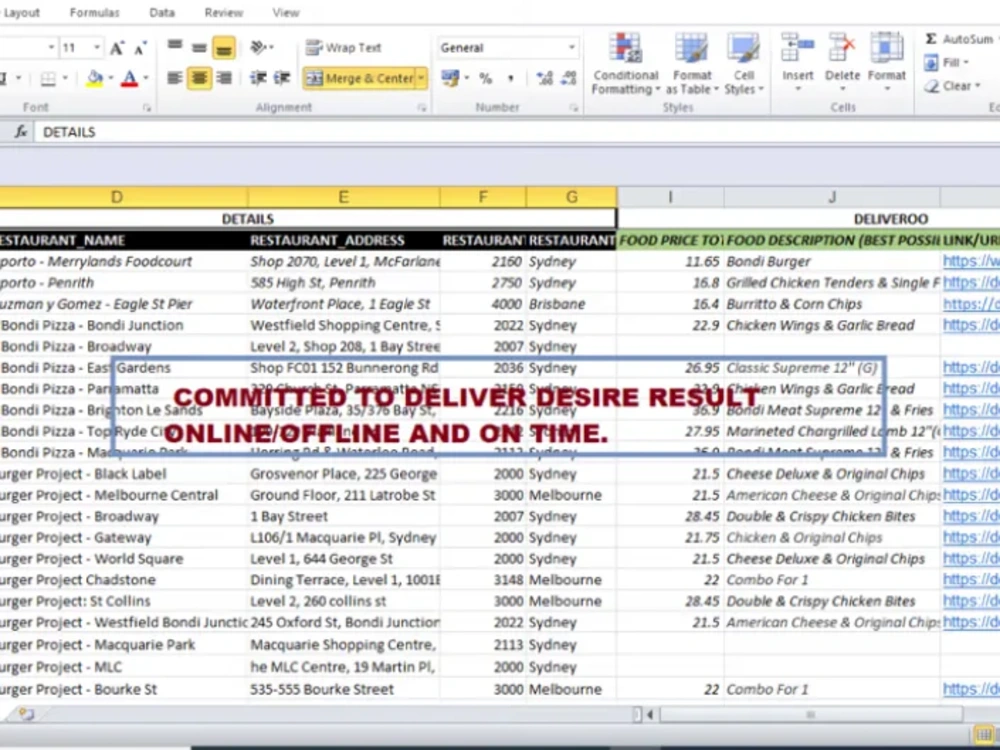Click the Insert Worksheet tab icon
1000x750 pixels.
click(x=26, y=714)
